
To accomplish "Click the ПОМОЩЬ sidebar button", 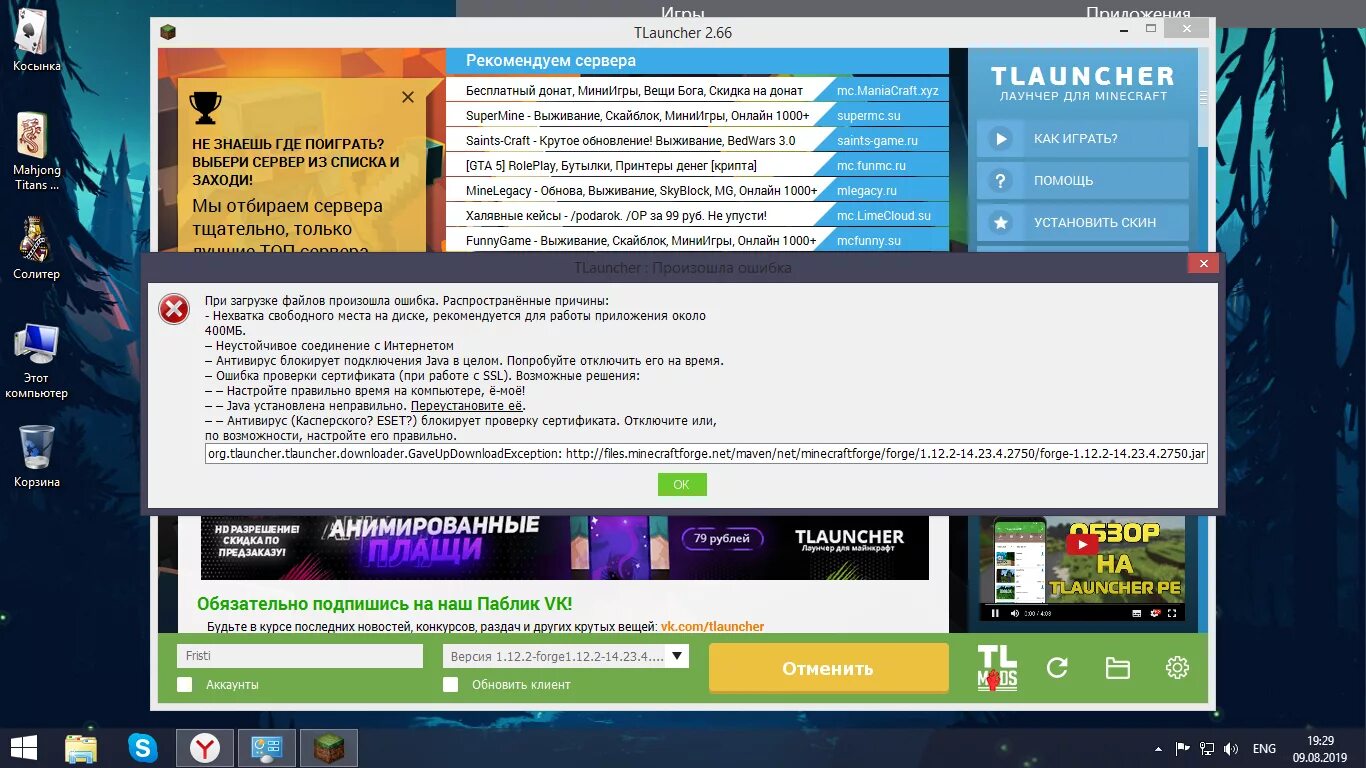I will pos(1083,181).
